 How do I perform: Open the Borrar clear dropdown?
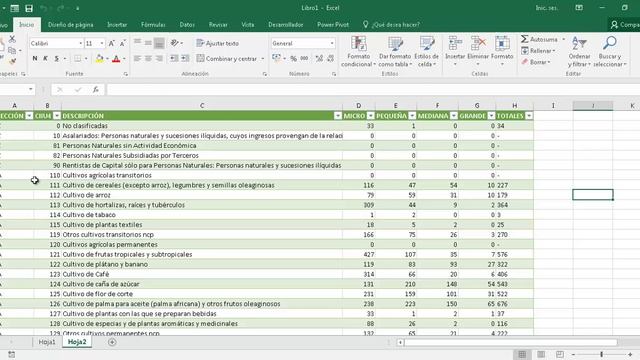[x=536, y=62]
